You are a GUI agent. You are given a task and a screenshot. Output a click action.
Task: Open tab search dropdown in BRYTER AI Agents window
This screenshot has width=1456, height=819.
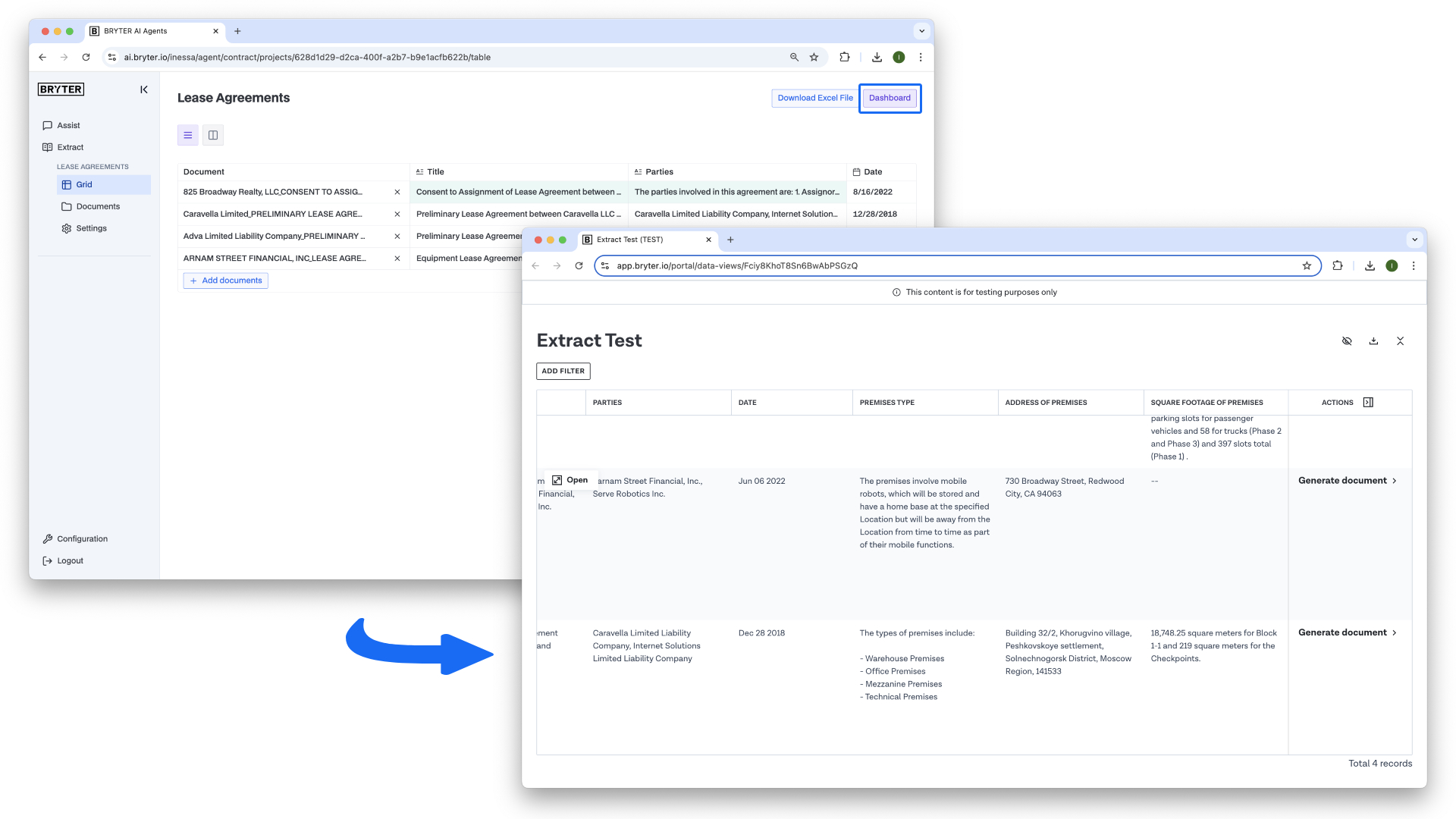[921, 31]
